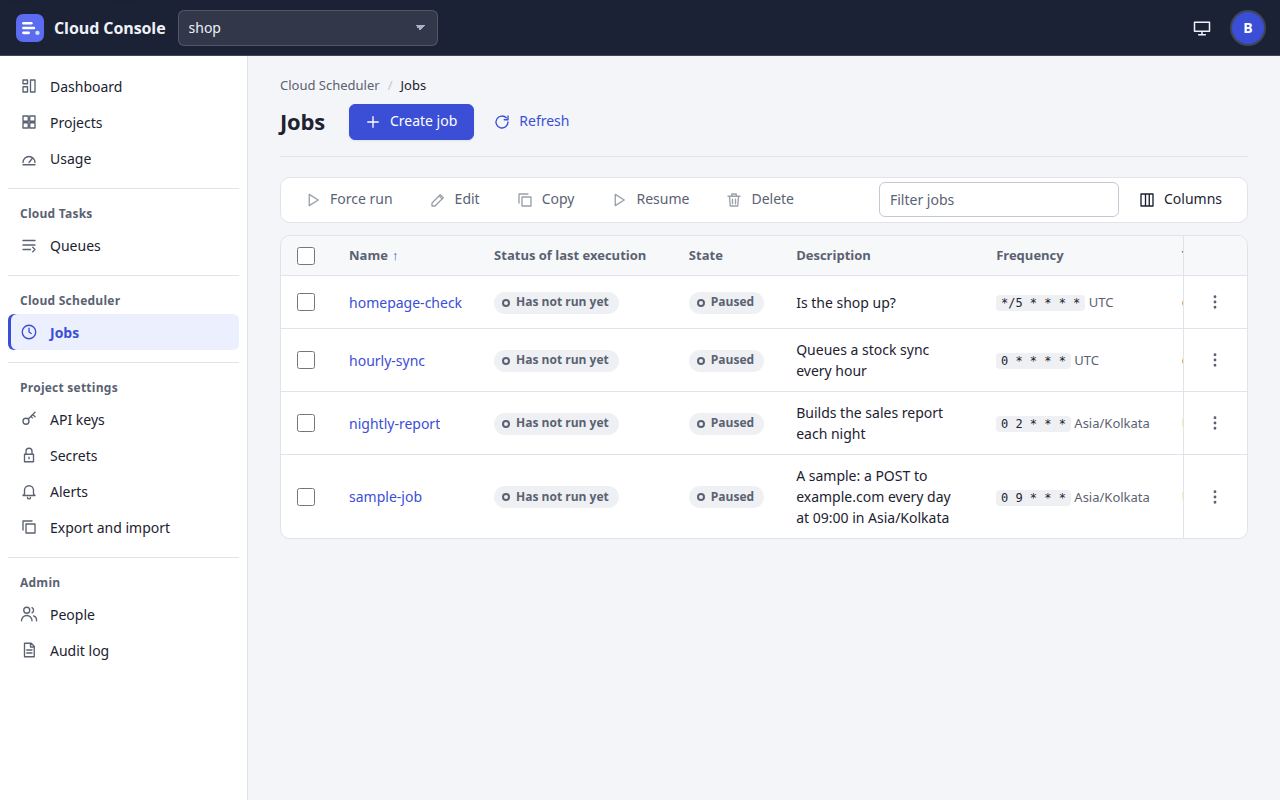Click Force run in toolbar

point(349,200)
